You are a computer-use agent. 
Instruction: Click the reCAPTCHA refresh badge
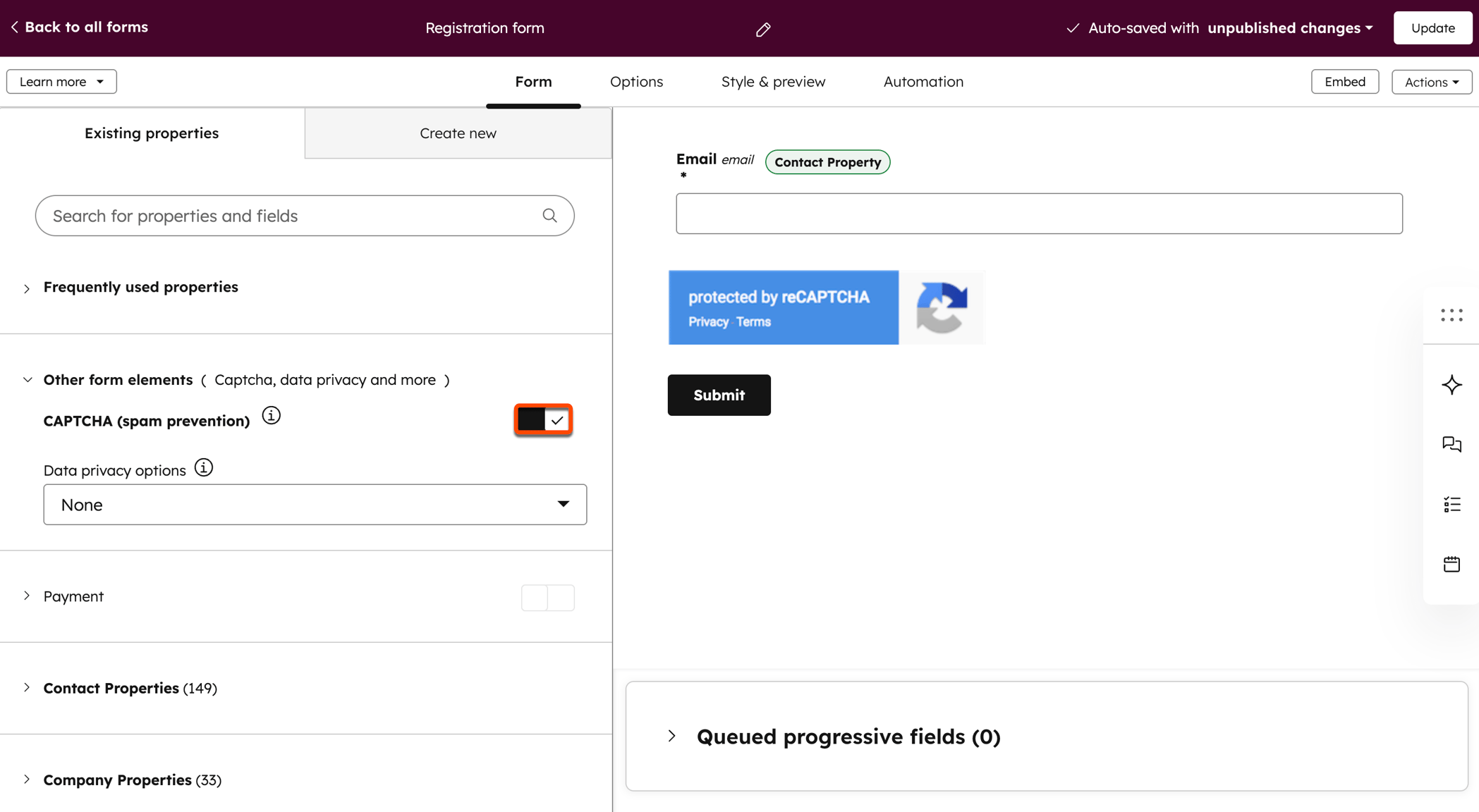(x=943, y=307)
